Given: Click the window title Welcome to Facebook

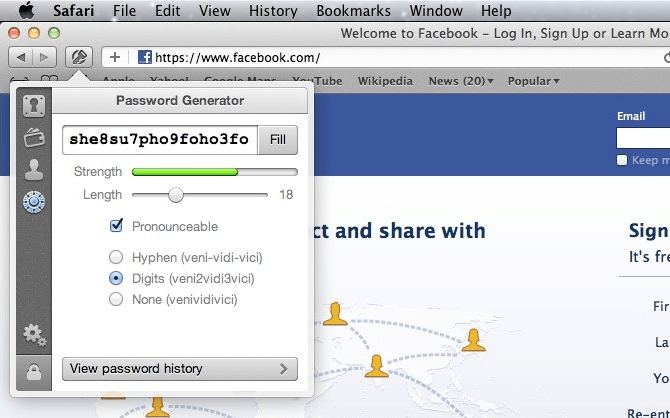Looking at the screenshot, I should (x=505, y=33).
